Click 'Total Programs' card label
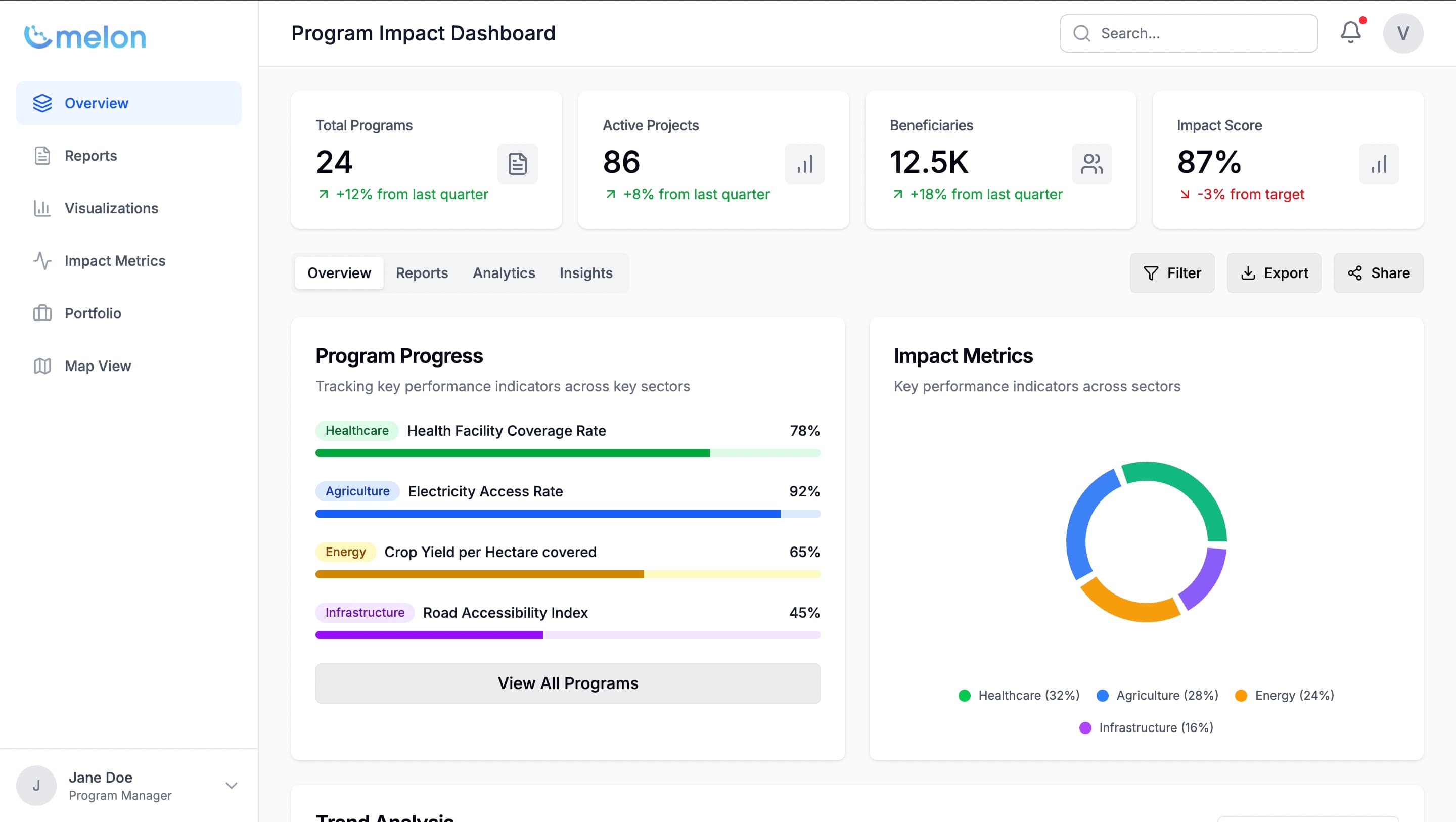The height and width of the screenshot is (822, 1456). pos(364,125)
